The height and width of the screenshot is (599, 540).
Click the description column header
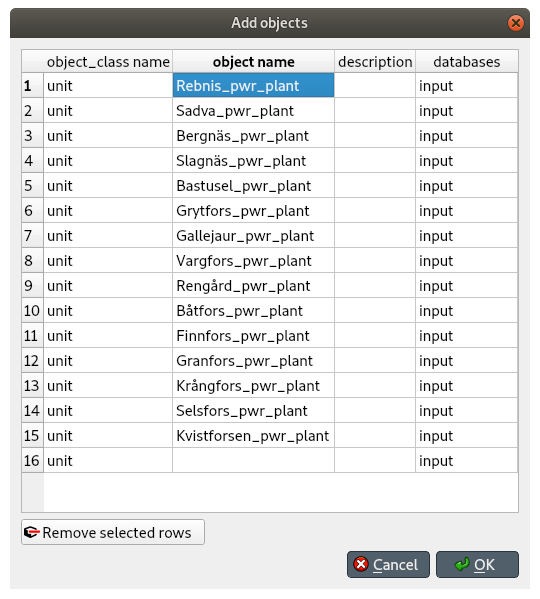pyautogui.click(x=375, y=62)
